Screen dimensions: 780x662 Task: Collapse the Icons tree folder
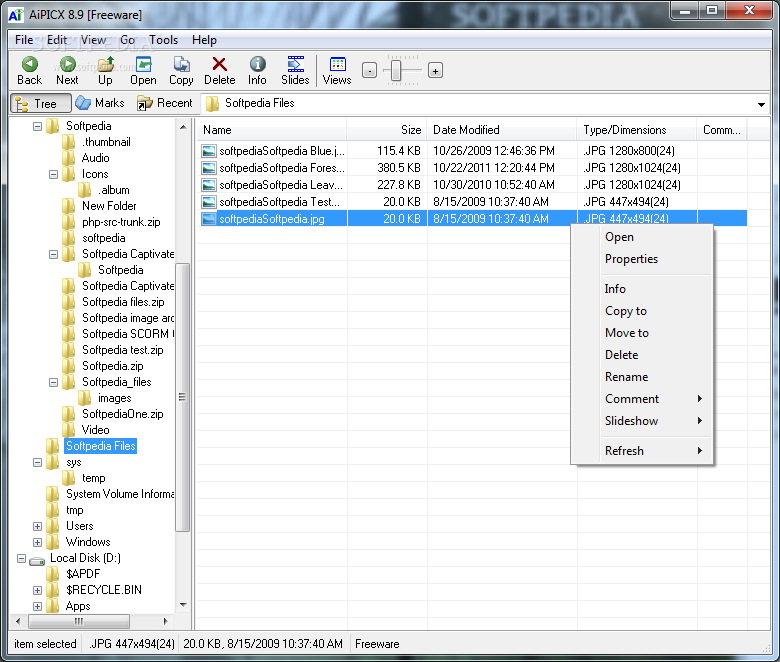click(53, 175)
